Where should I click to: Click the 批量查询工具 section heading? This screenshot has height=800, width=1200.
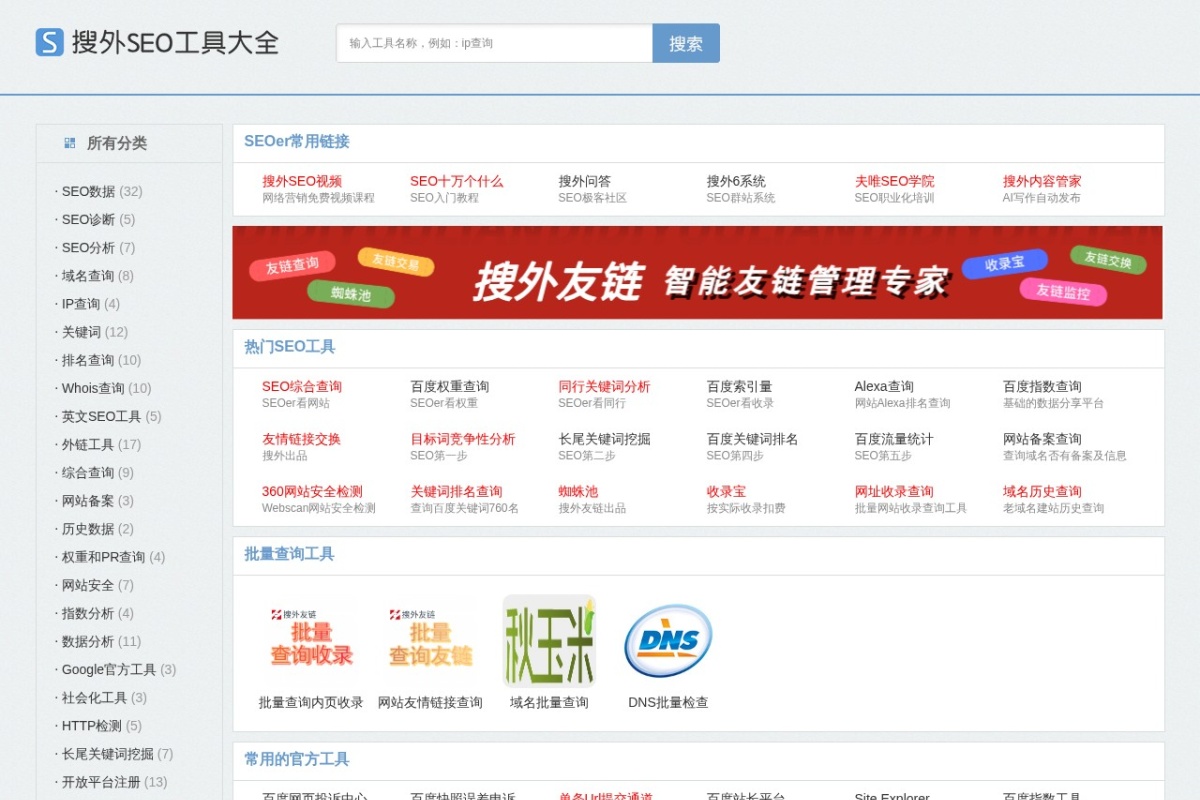click(x=289, y=554)
